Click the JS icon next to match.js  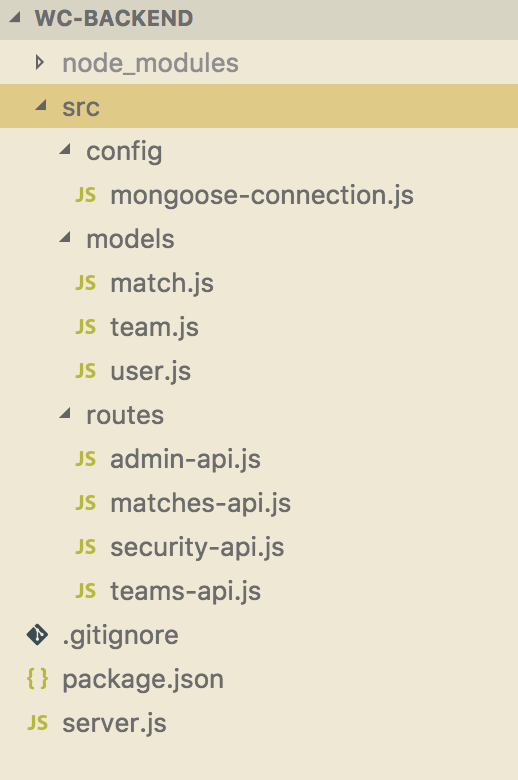86,283
